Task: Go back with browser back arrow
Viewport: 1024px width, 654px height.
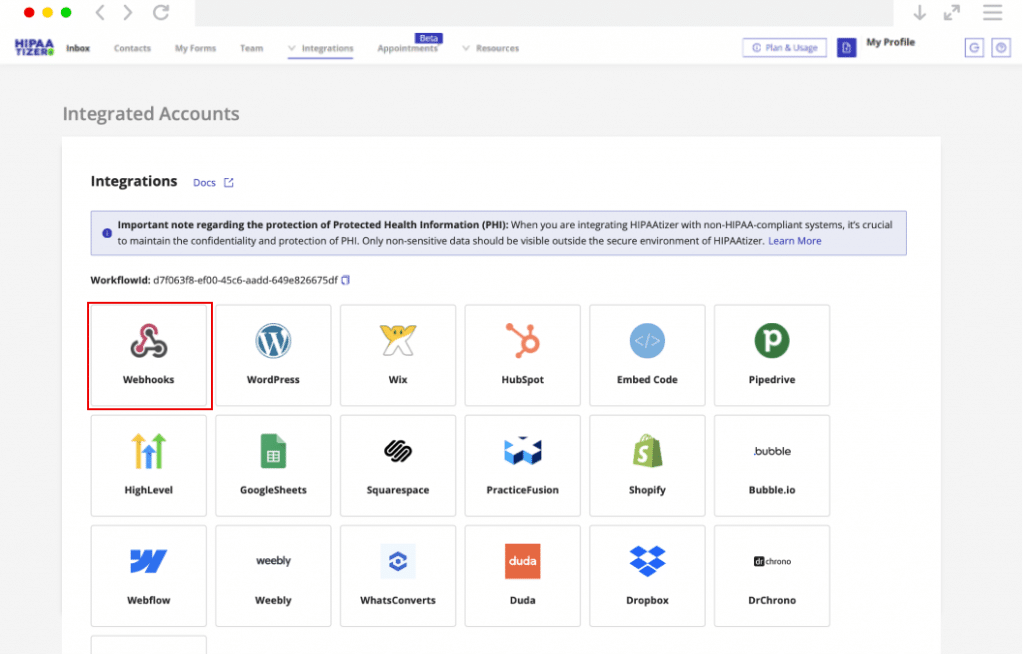Action: click(x=100, y=12)
